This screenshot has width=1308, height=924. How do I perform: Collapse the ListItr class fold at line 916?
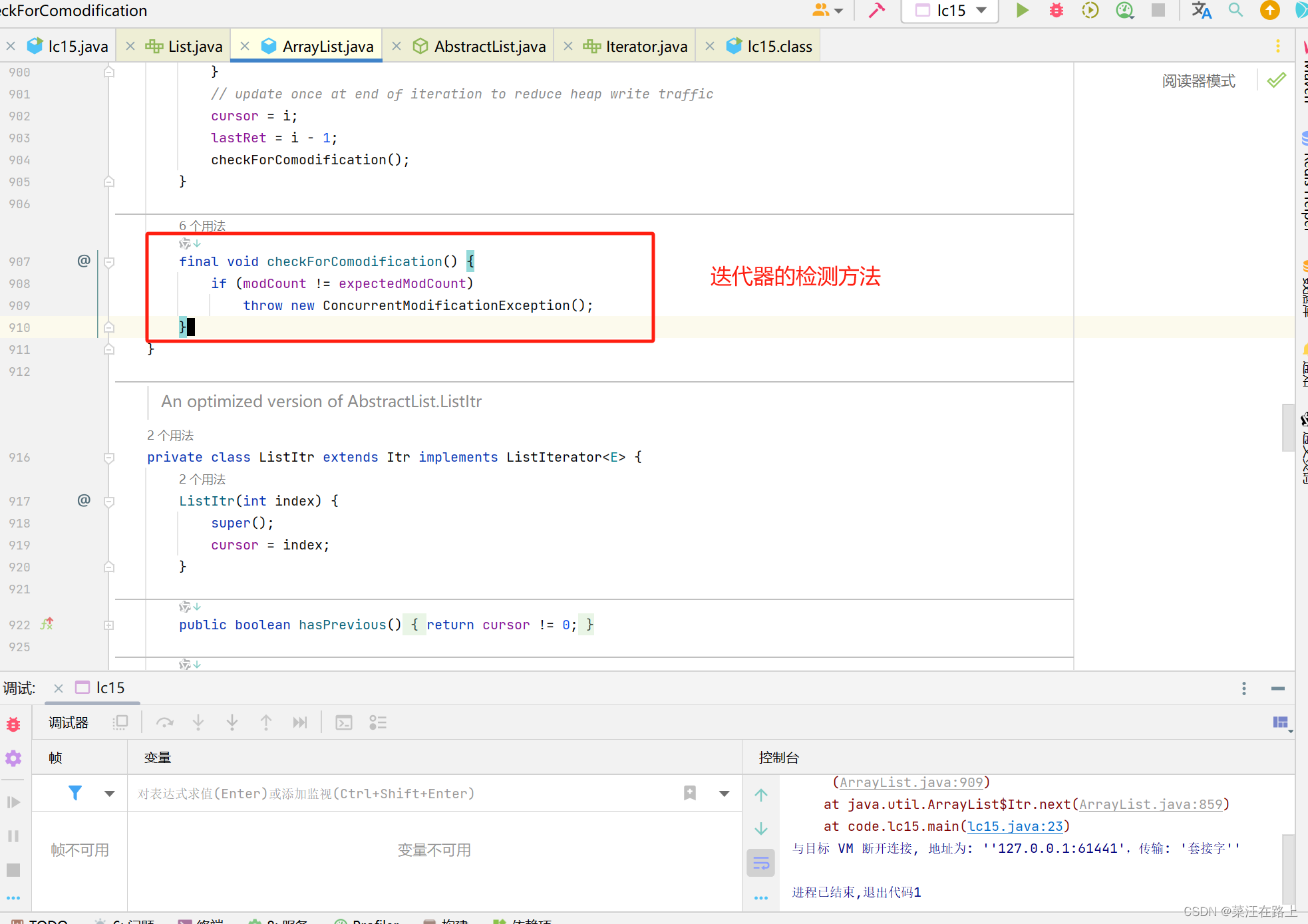109,458
